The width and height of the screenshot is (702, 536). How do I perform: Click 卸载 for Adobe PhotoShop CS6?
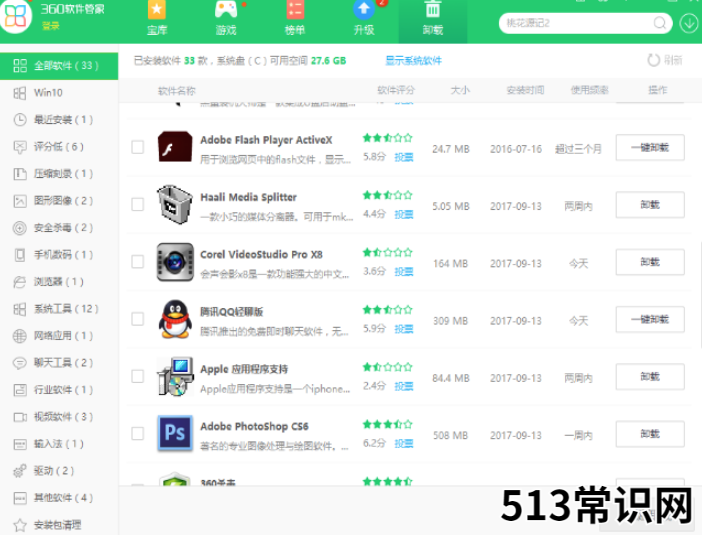[650, 434]
